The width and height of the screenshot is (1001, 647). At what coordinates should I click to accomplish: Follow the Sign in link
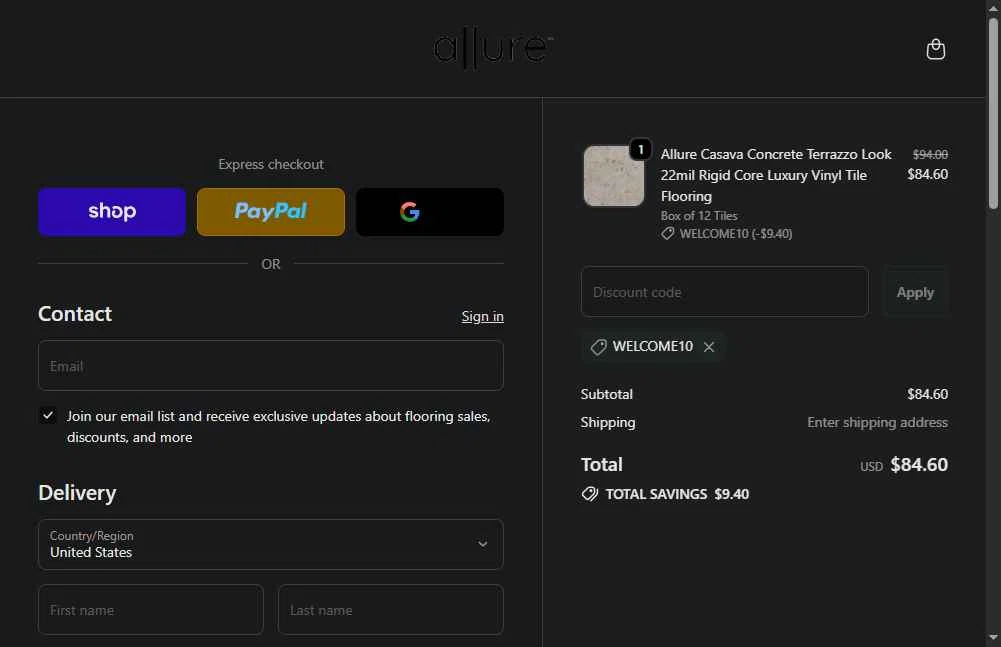[483, 316]
